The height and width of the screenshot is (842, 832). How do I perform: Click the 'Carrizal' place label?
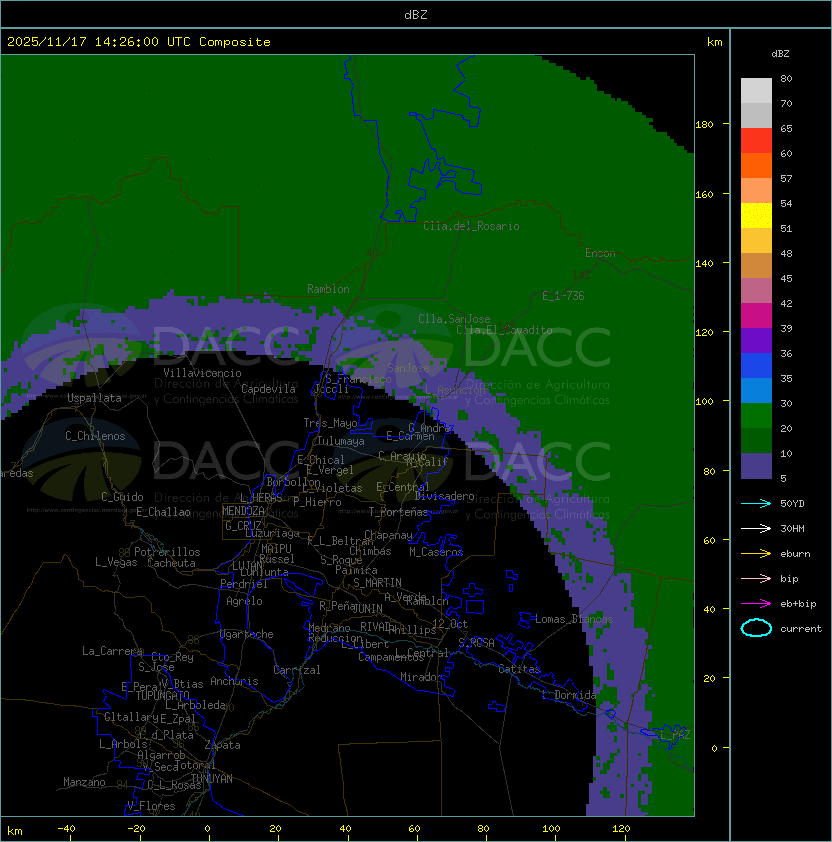296,670
